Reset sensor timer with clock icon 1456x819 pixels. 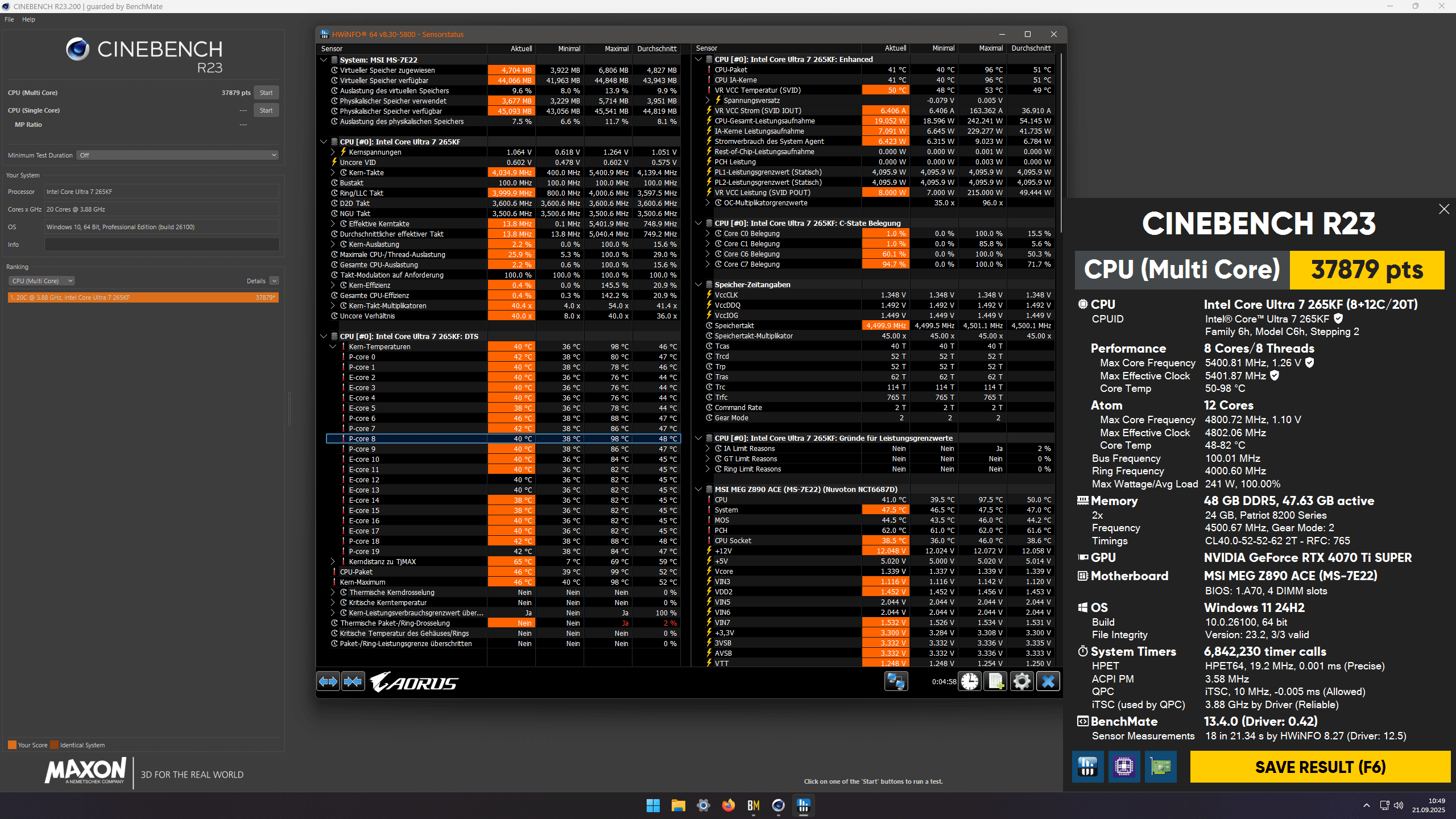point(970,681)
